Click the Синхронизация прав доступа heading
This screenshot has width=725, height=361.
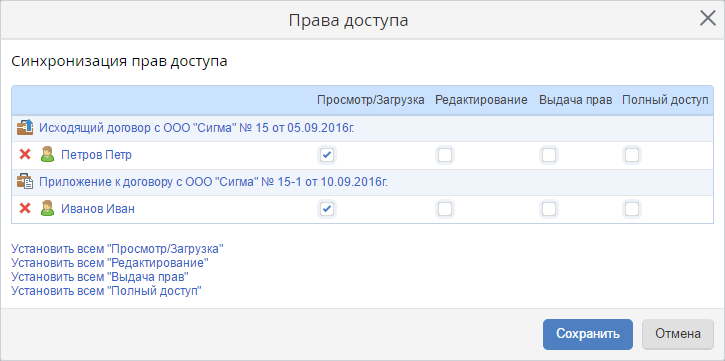pos(119,61)
